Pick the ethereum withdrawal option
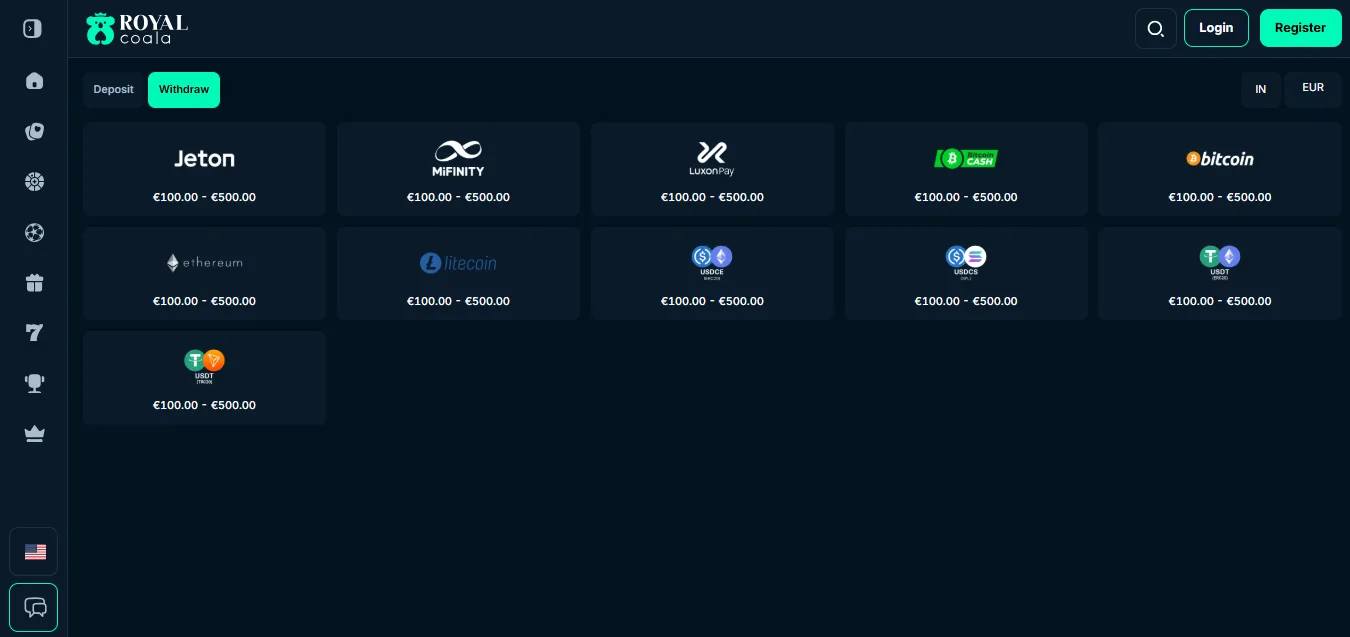Viewport: 1350px width, 637px height. click(204, 273)
